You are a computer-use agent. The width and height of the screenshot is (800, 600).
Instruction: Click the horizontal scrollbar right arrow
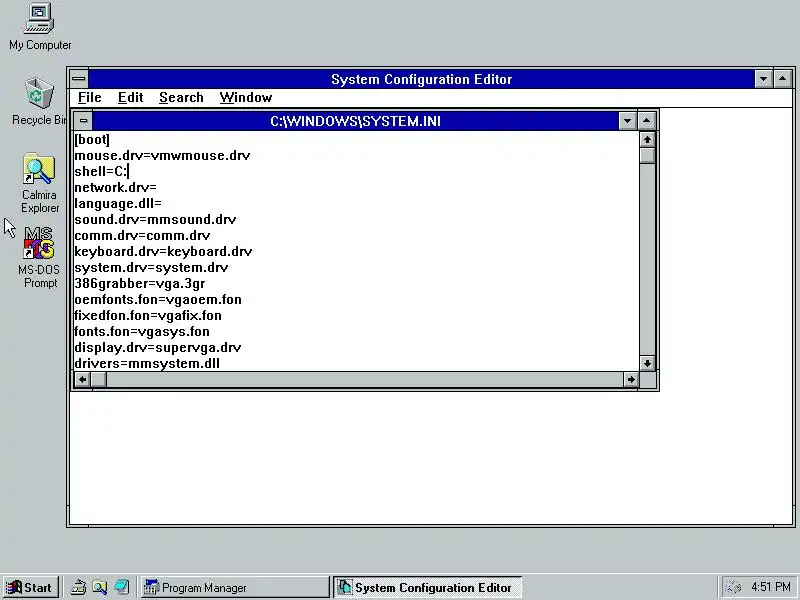[x=631, y=380]
